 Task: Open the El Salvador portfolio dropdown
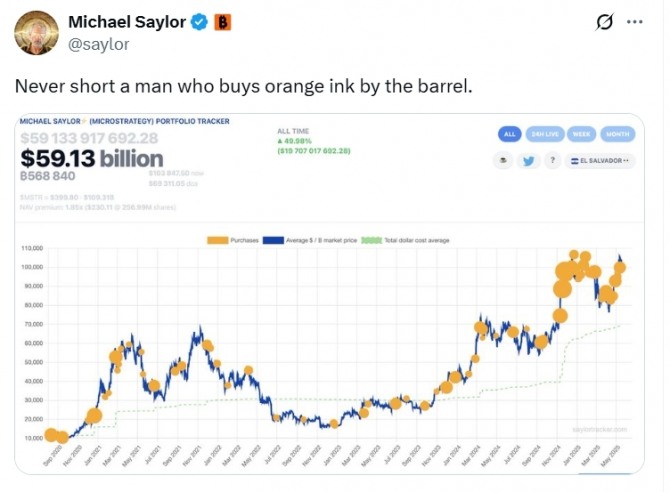(x=600, y=161)
